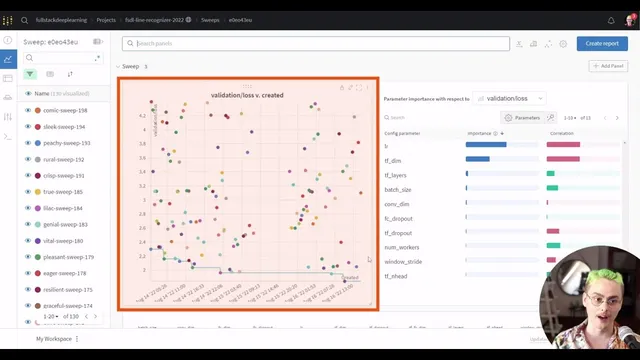Open fsdl-line-recognizer-2022 breadcrumb

click(154, 20)
